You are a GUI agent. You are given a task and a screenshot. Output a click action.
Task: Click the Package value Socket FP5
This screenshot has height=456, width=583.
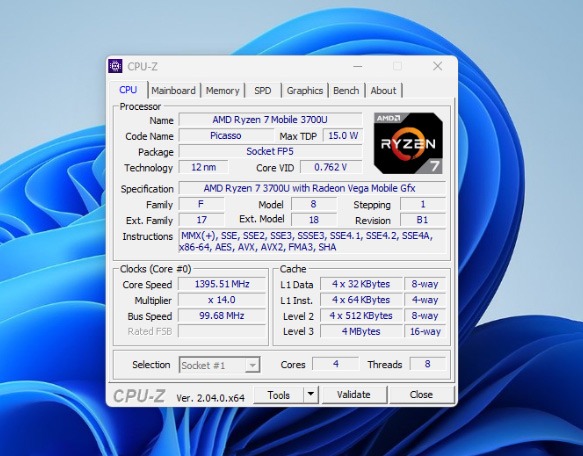[270, 152]
